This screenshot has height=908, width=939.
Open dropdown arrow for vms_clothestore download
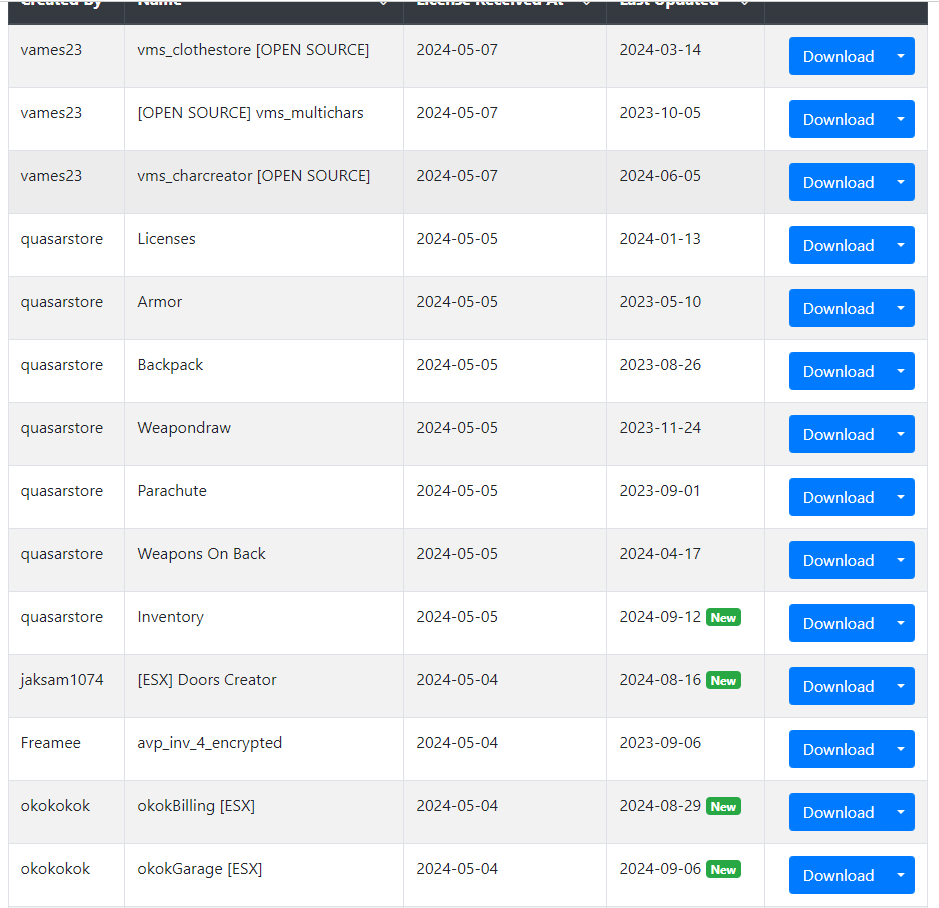901,56
